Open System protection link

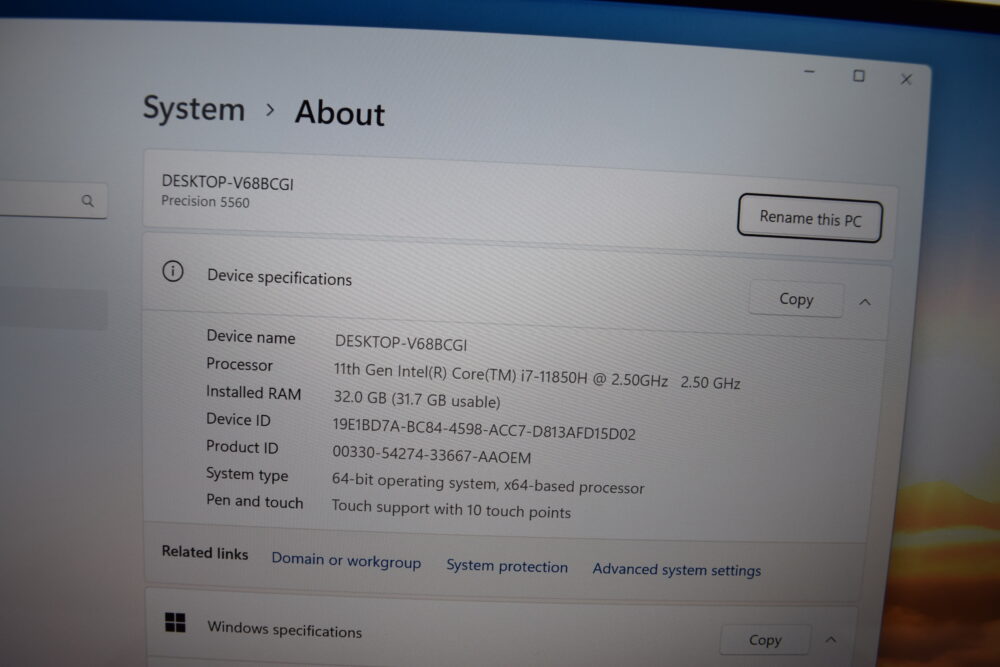point(507,566)
